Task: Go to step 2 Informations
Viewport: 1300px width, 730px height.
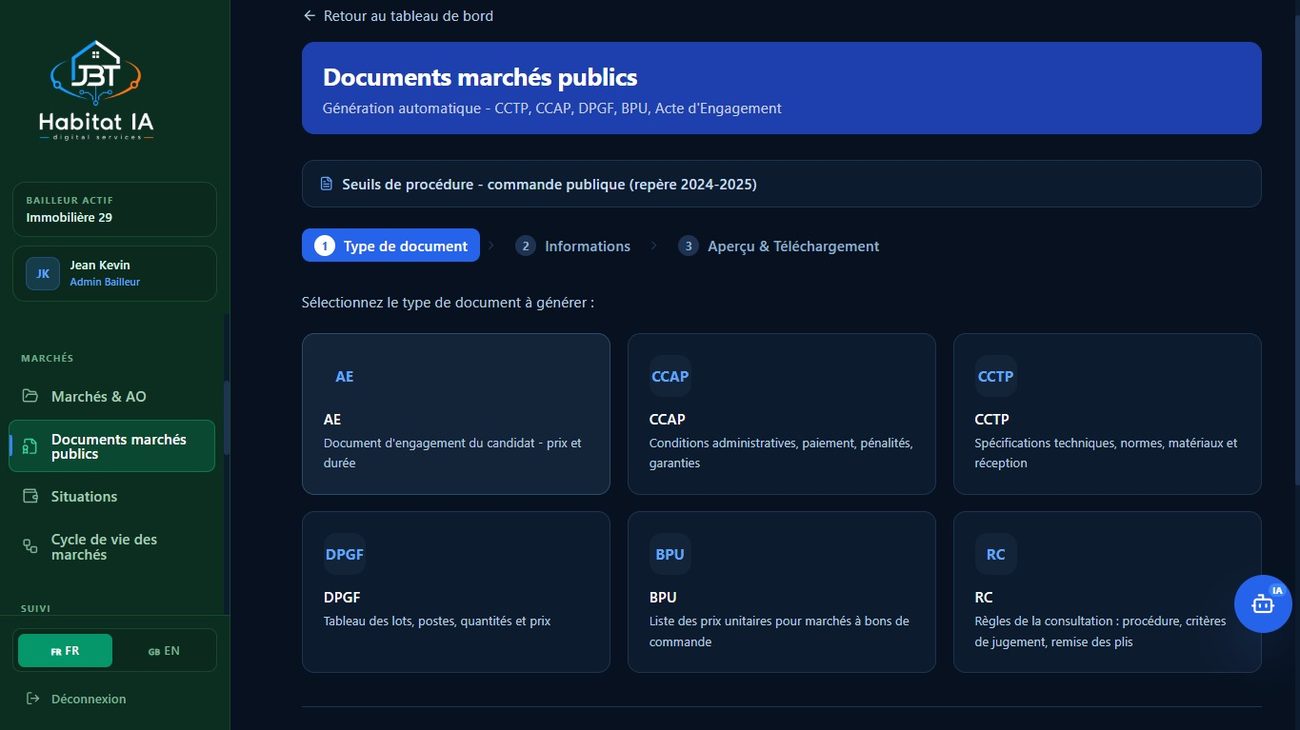Action: 573,246
